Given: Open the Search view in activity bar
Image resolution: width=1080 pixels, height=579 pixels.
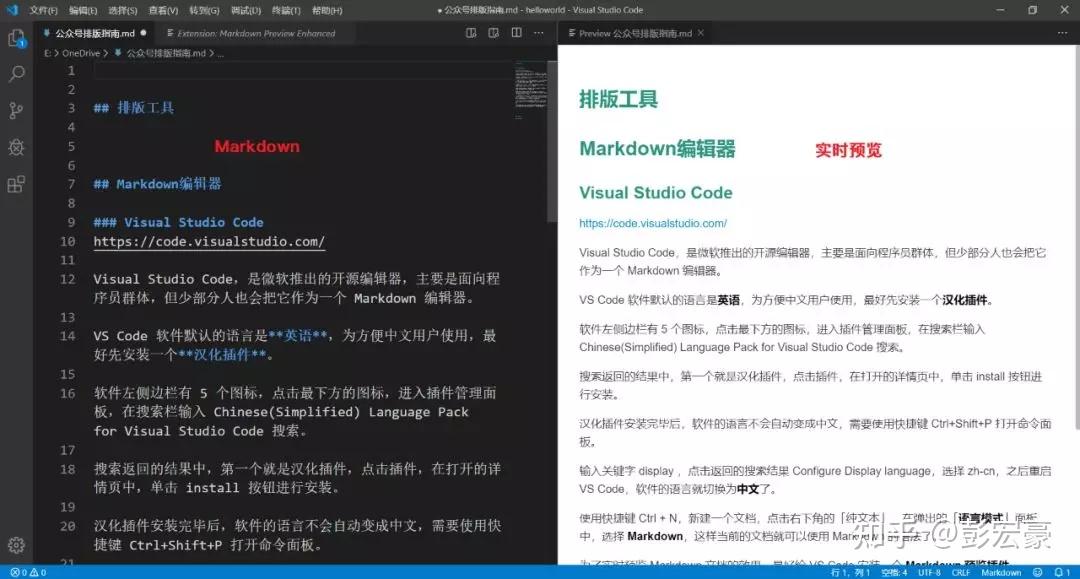Looking at the screenshot, I should pos(16,74).
